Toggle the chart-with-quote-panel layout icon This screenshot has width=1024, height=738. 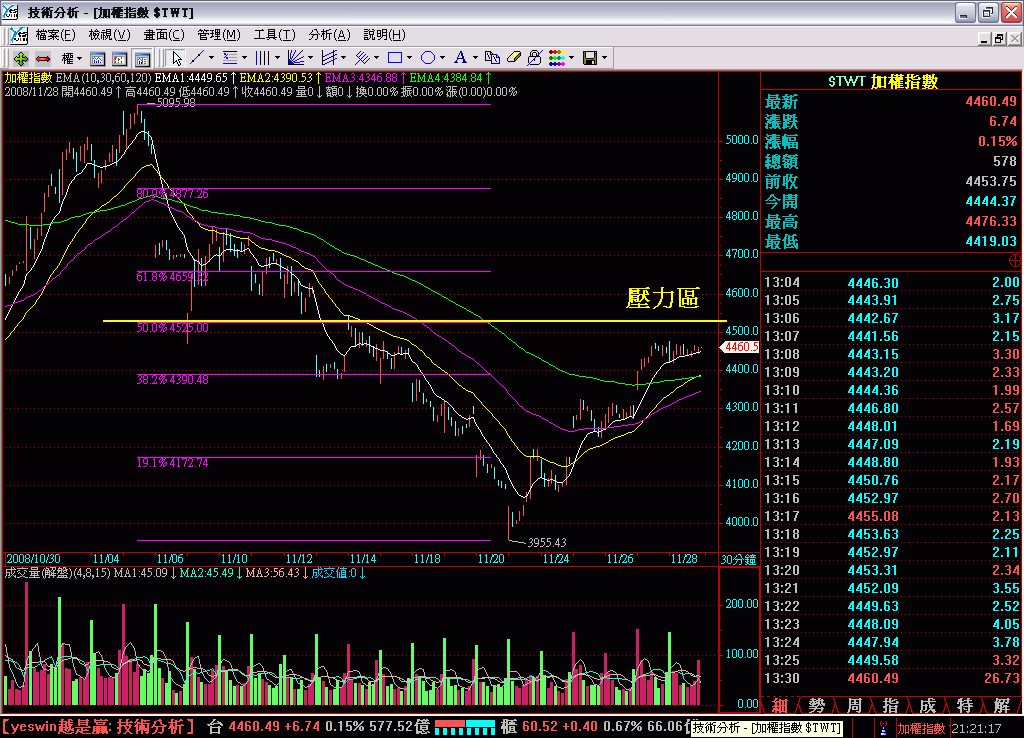142,59
